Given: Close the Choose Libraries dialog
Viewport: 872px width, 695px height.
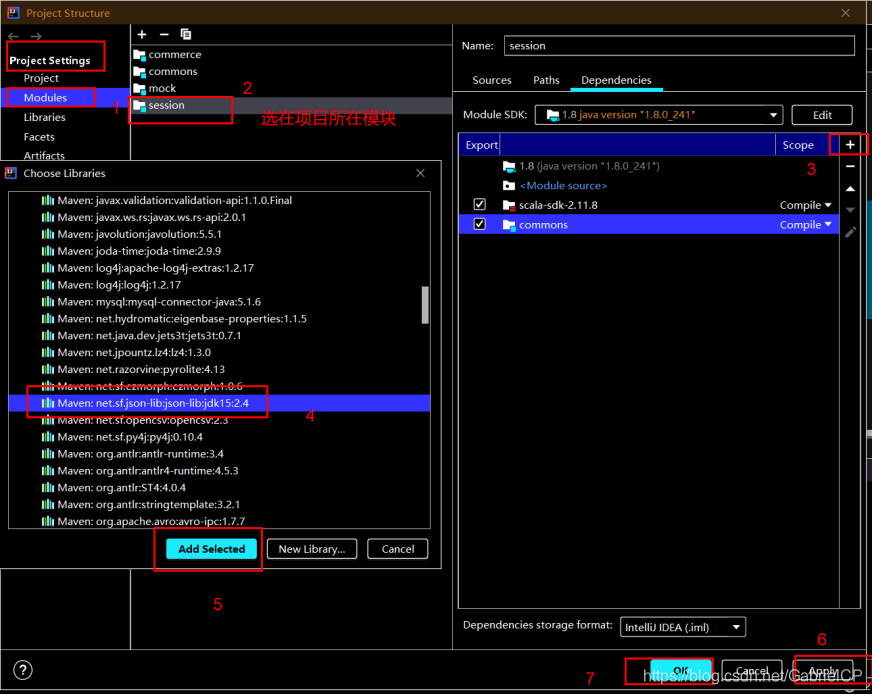Looking at the screenshot, I should [x=420, y=173].
